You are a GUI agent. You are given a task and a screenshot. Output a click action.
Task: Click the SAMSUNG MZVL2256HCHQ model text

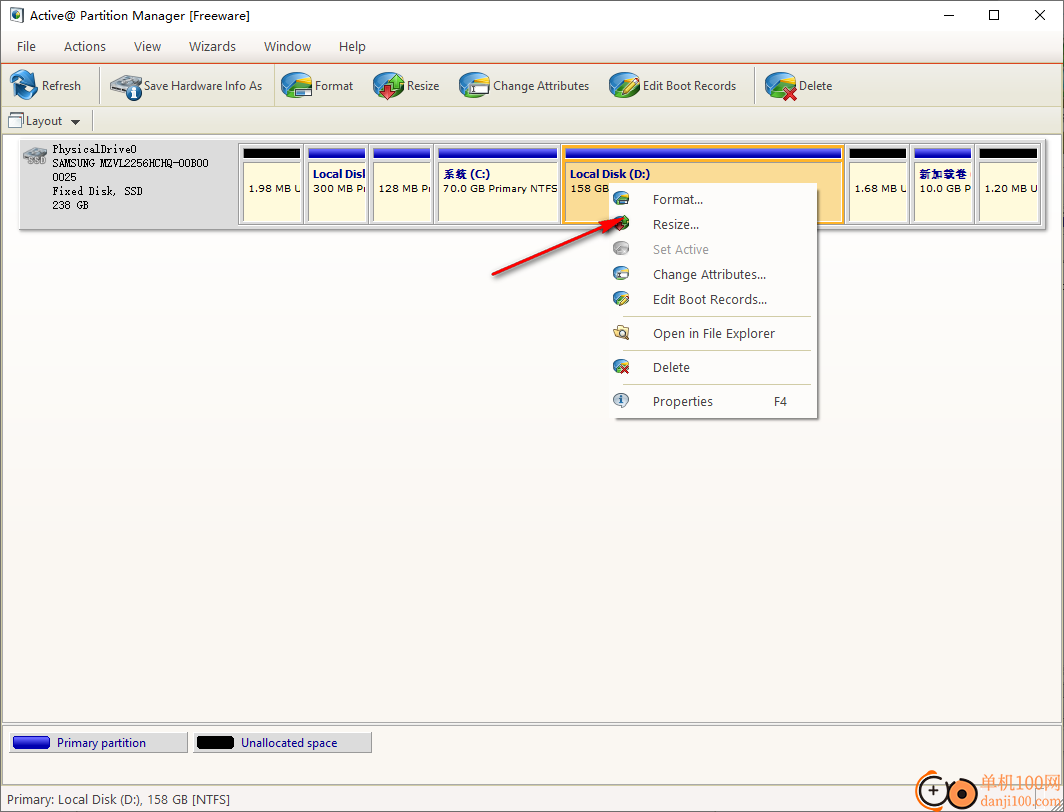point(130,163)
